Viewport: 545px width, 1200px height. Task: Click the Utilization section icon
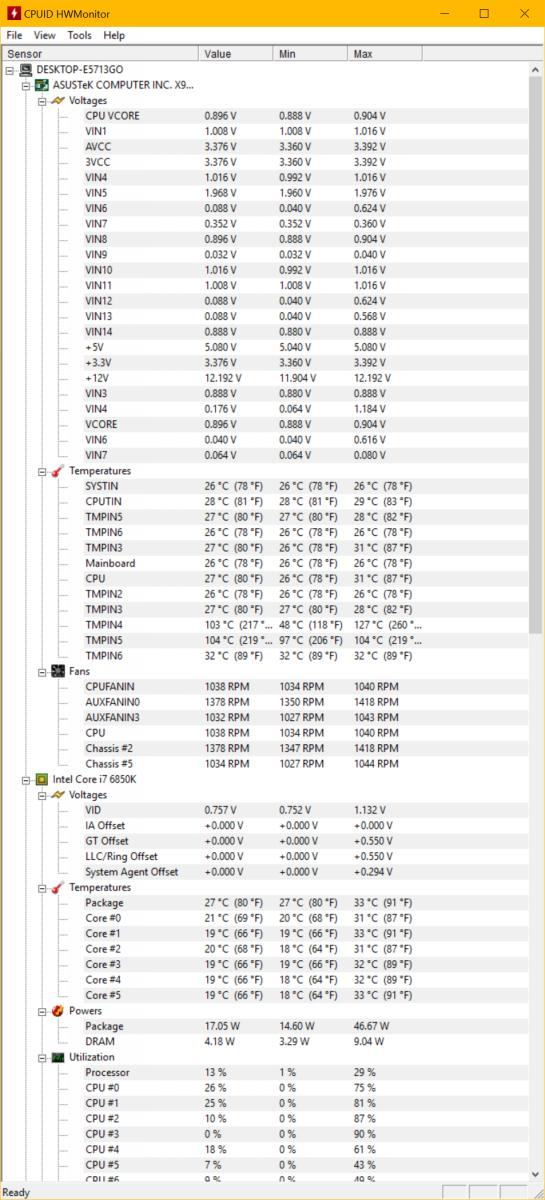coord(58,1057)
